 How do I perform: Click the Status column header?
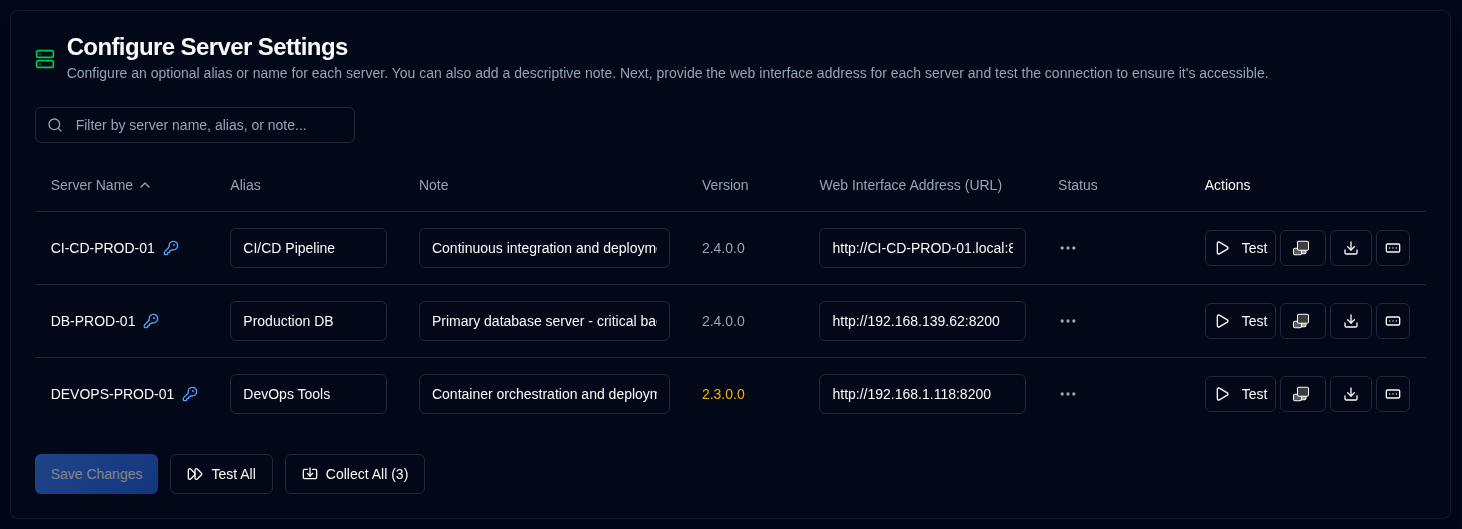[1078, 185]
